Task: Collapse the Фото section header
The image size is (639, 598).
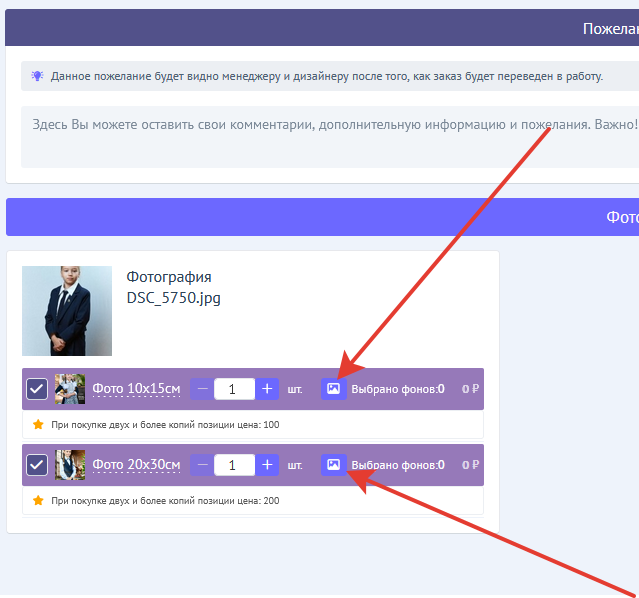Action: click(322, 217)
